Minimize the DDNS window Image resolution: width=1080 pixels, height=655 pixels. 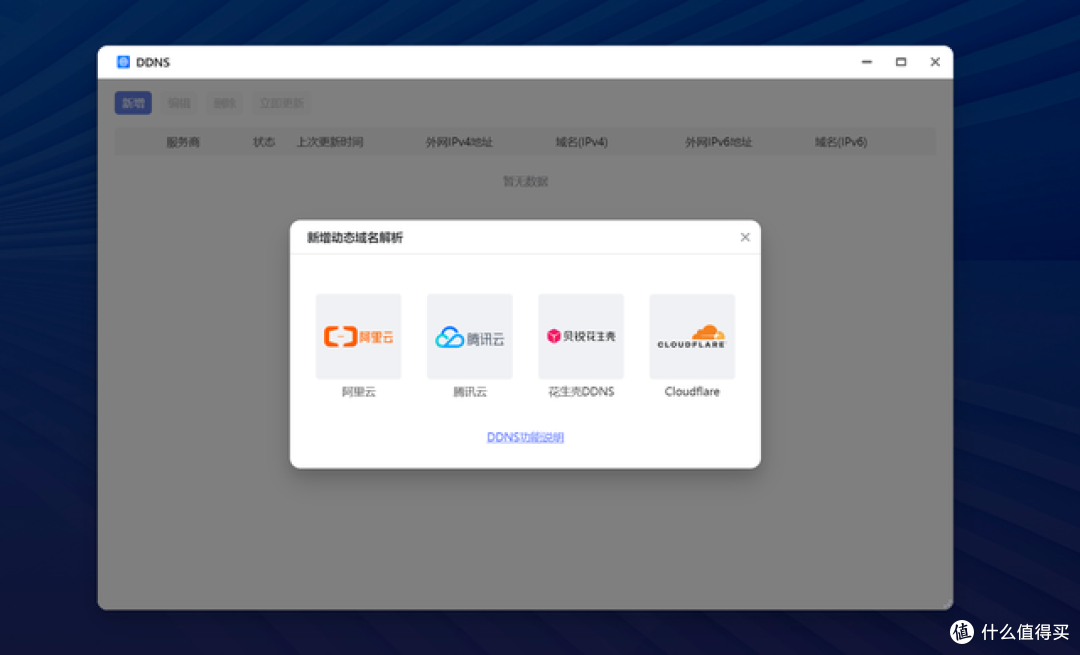866,62
